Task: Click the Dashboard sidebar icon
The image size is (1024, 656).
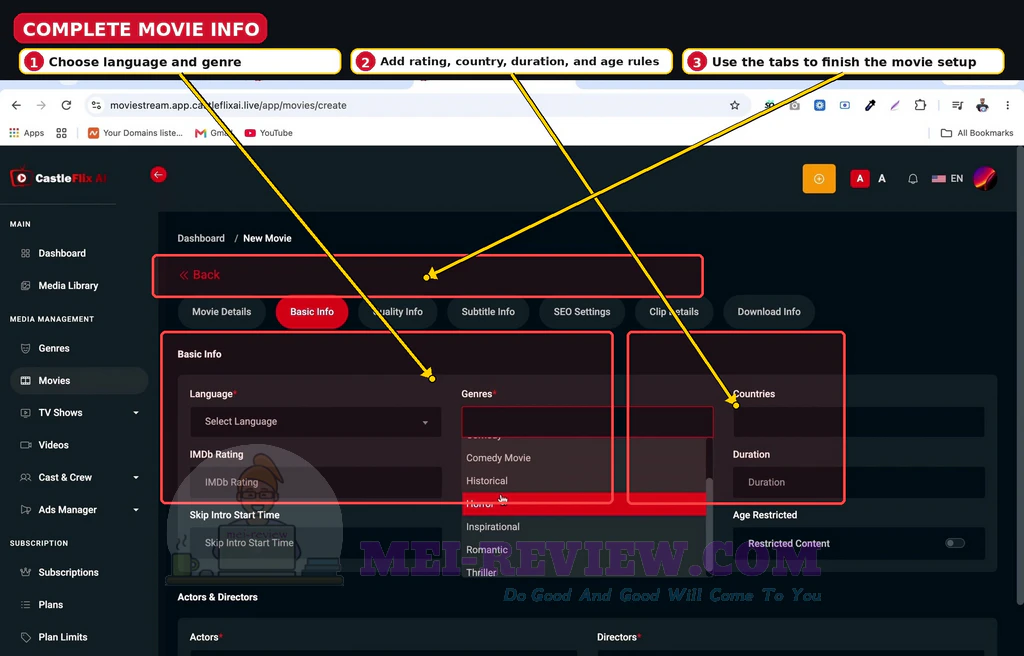Action: coord(25,254)
